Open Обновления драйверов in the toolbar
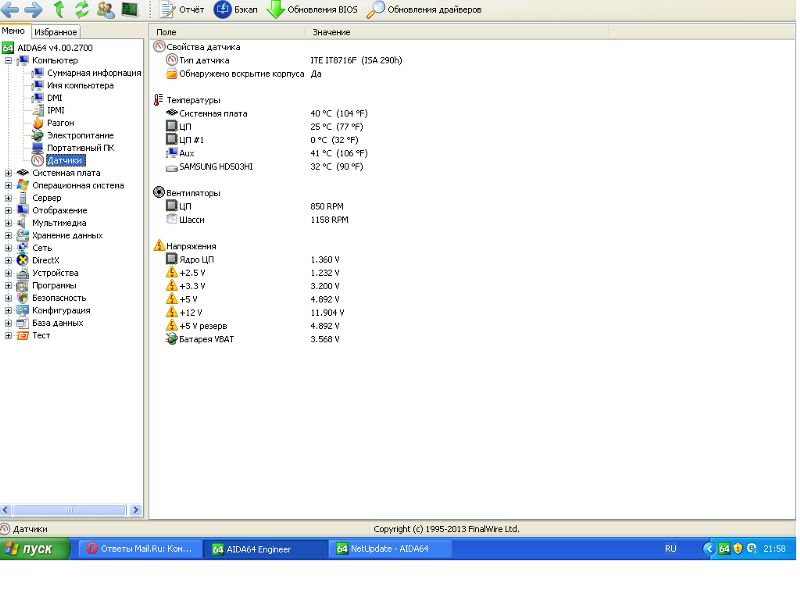800x600 pixels. coord(424,9)
